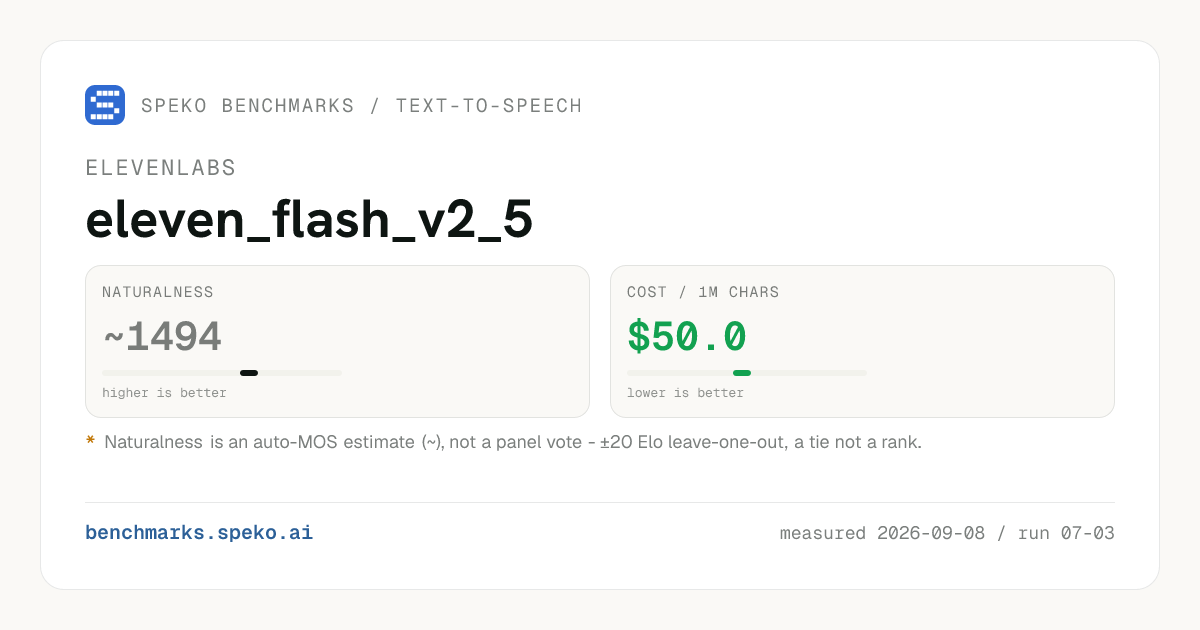Click the green marker on cost bar
Screen dimensions: 1200x630
click(x=742, y=373)
